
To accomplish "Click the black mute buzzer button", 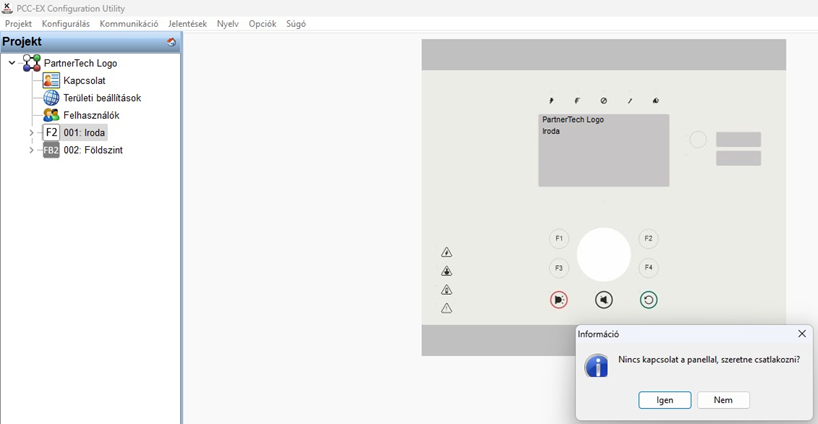I will pyautogui.click(x=604, y=300).
